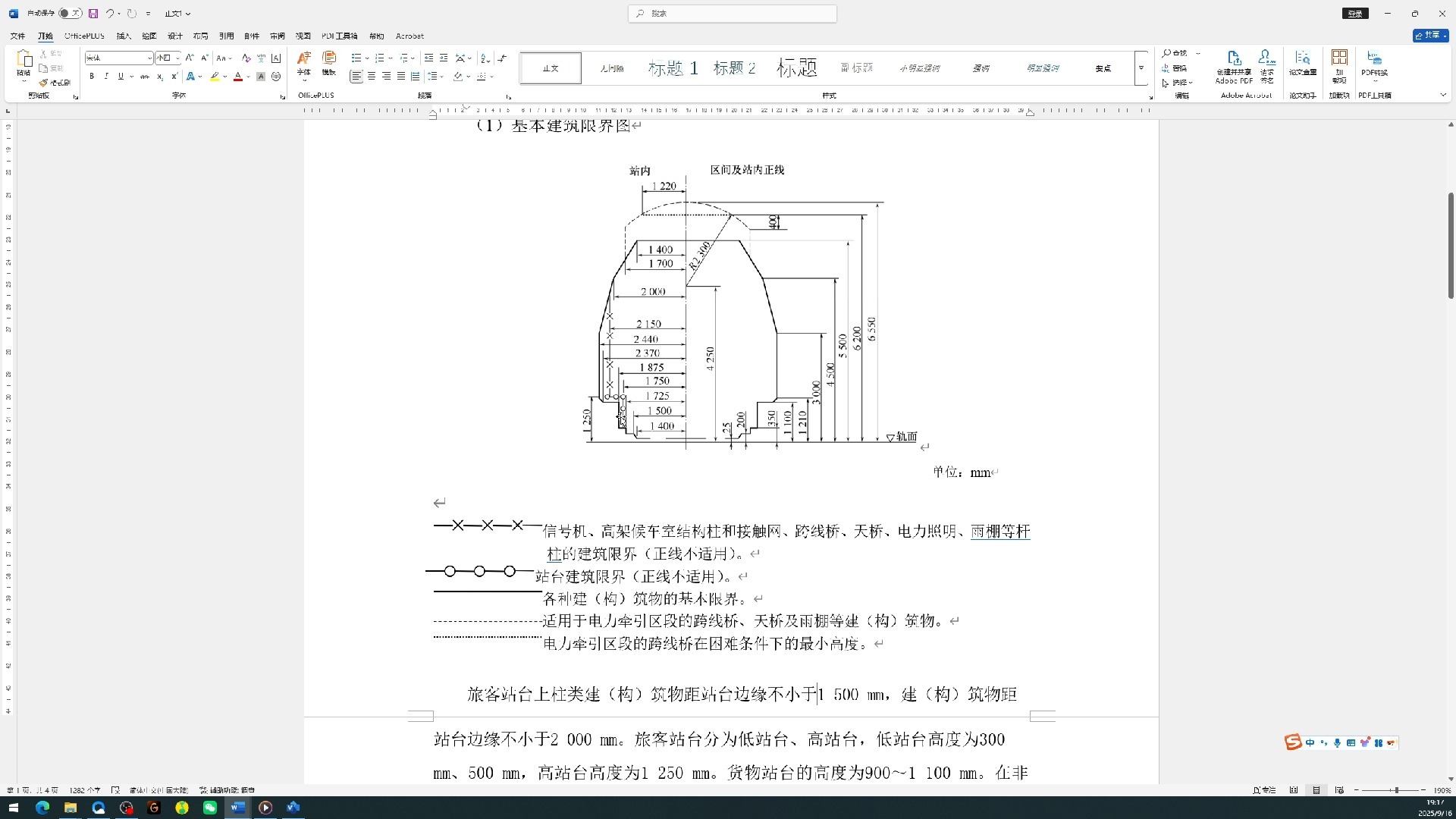Click the Increase Indent icon
Screen dimensions: 1456x819
point(444,58)
